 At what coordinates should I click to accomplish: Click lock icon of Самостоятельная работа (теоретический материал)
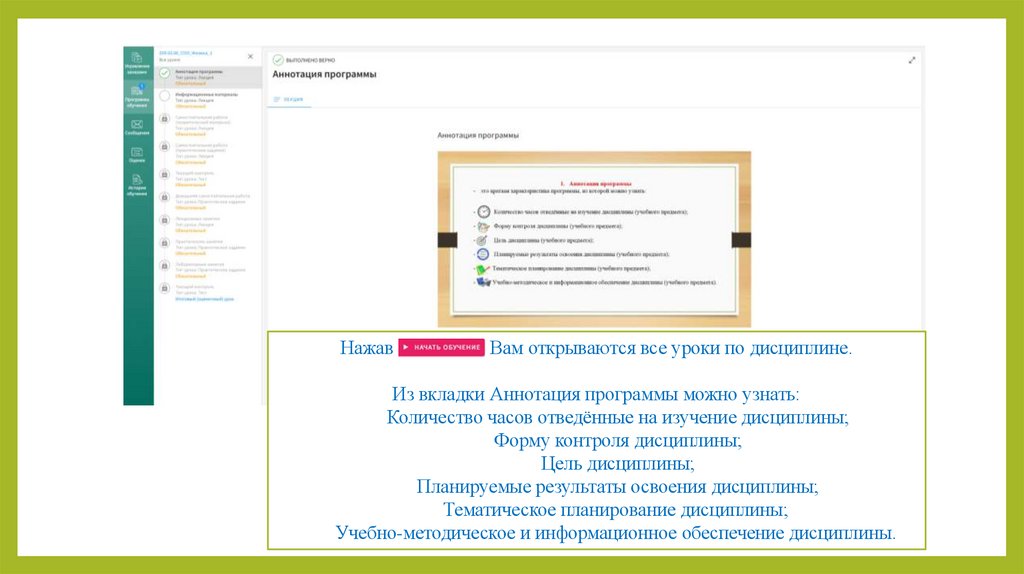point(165,119)
